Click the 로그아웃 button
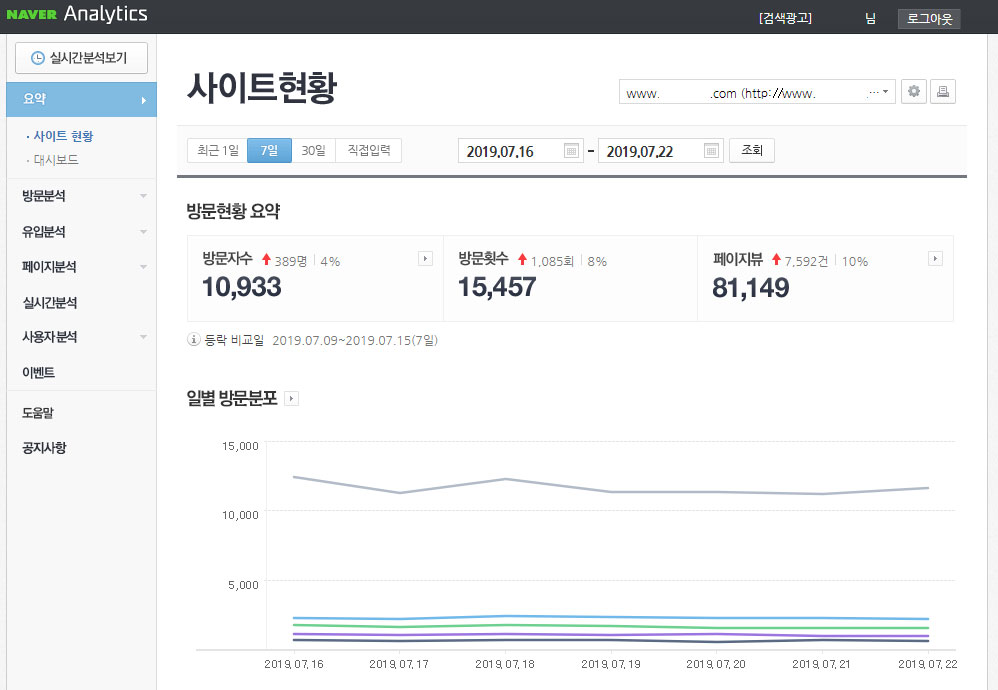Viewport: 998px width, 690px height. coord(929,18)
